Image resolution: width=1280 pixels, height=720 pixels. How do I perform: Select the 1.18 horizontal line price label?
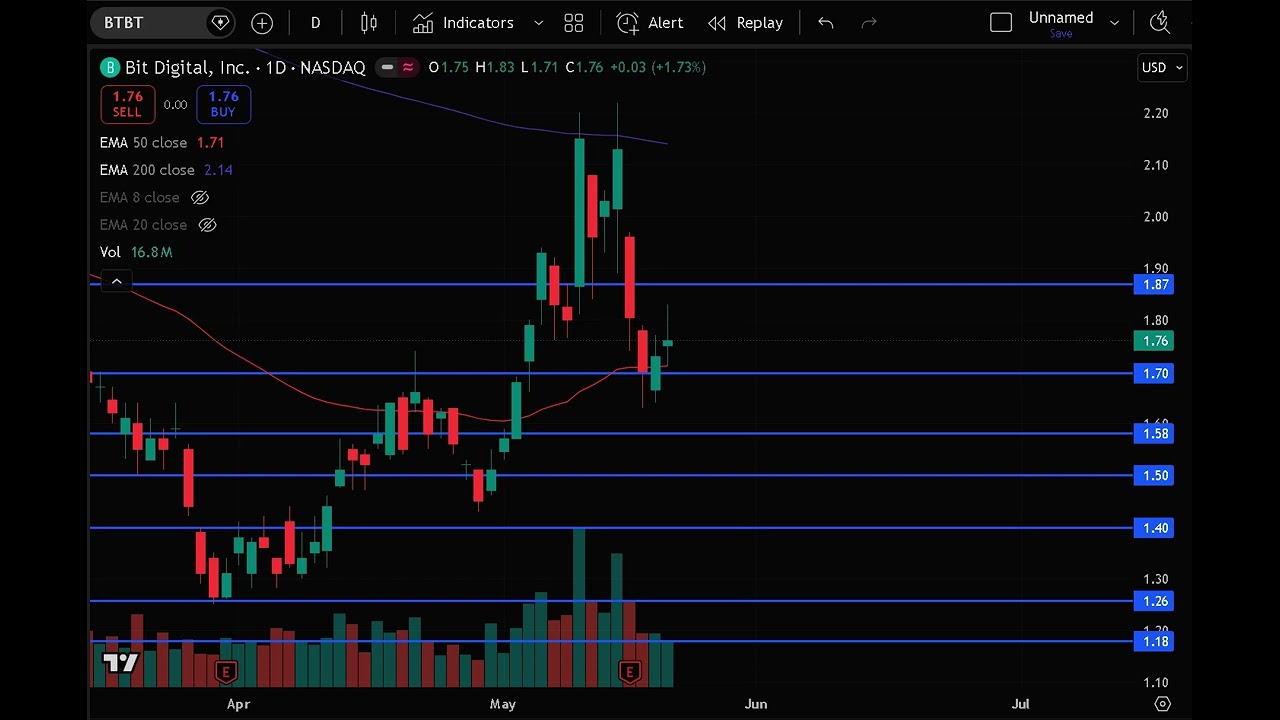pos(1154,642)
